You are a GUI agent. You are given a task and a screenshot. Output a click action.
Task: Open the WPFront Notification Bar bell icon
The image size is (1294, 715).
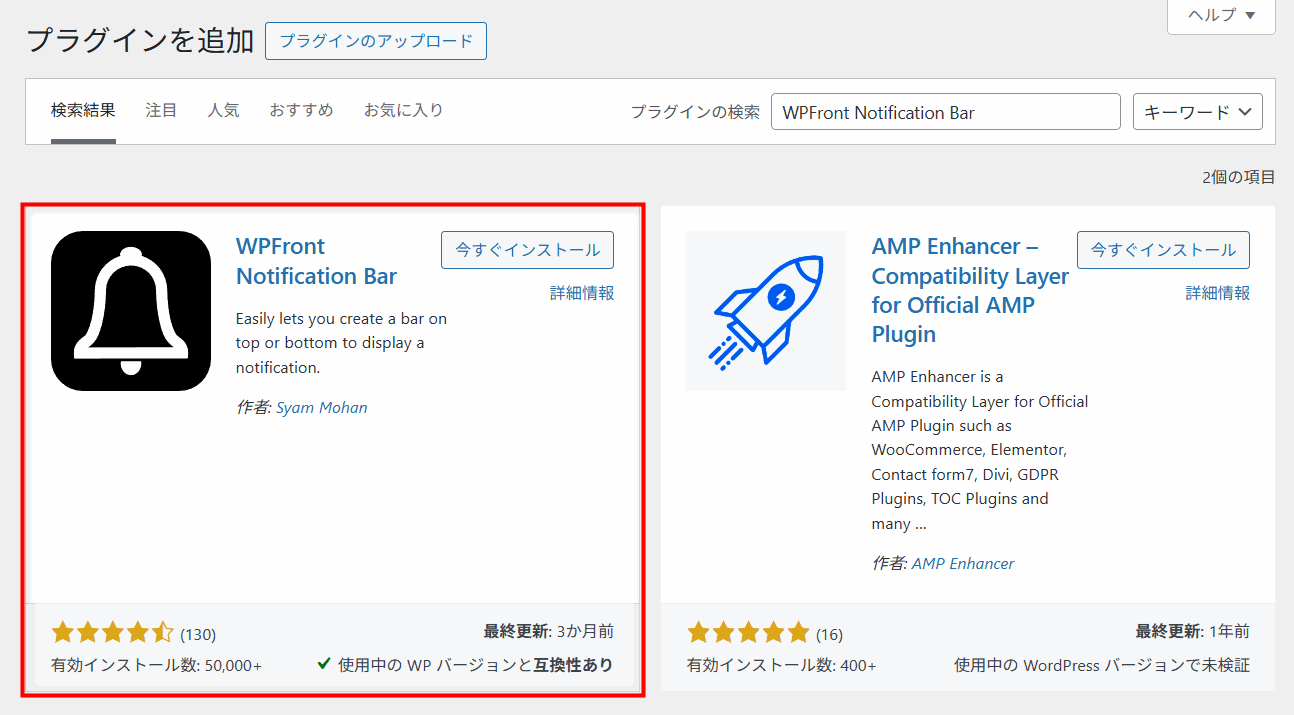131,311
